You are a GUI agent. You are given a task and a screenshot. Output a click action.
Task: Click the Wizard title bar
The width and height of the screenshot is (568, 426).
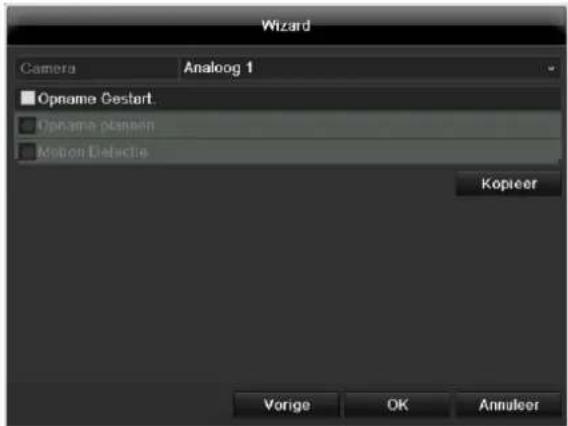click(285, 26)
